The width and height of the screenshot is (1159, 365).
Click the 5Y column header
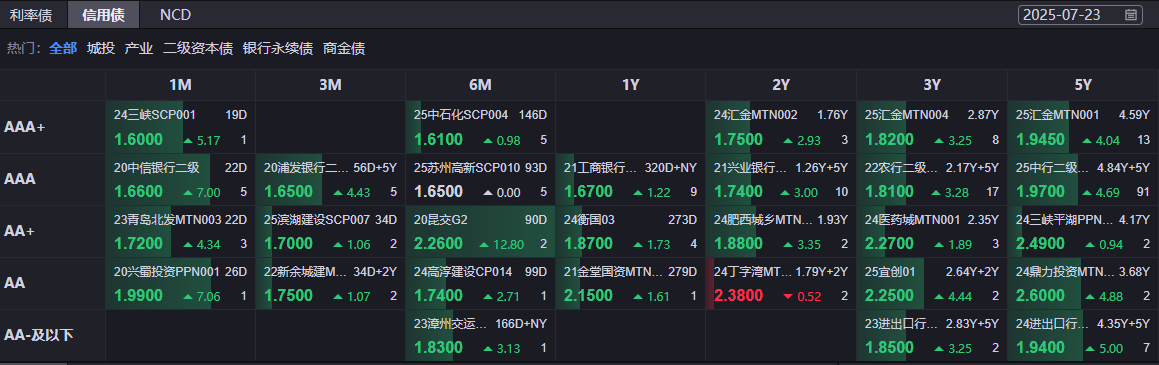(1083, 85)
